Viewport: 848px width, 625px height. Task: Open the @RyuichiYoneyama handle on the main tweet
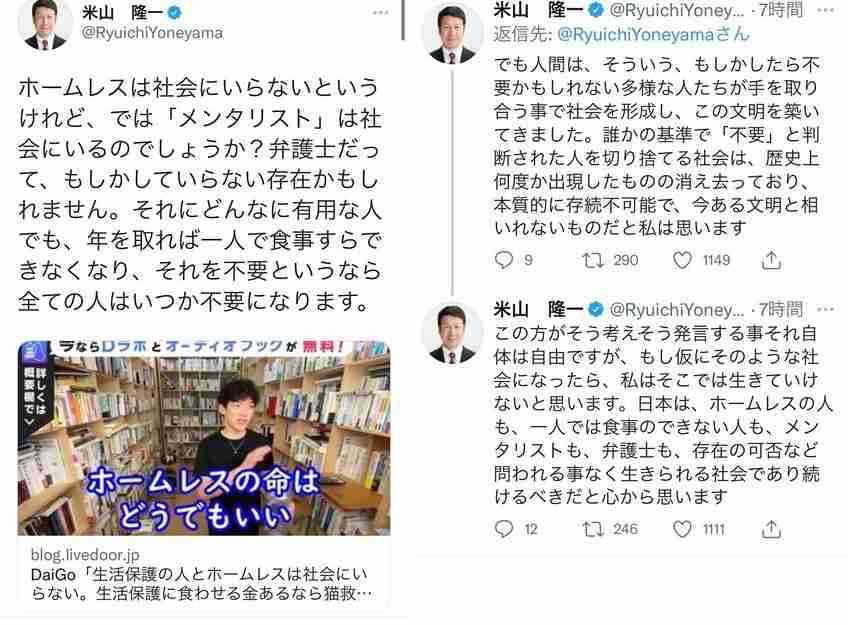tap(152, 33)
